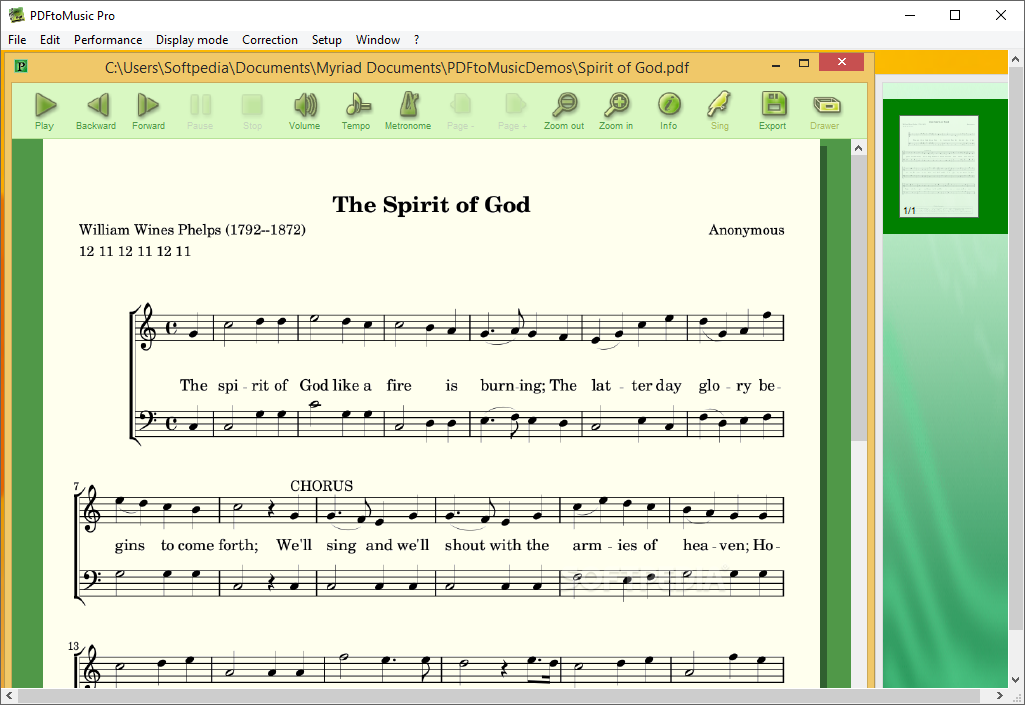Click the score title 'The Spirit of God'
Viewport: 1025px width, 705px height.
pyautogui.click(x=431, y=205)
